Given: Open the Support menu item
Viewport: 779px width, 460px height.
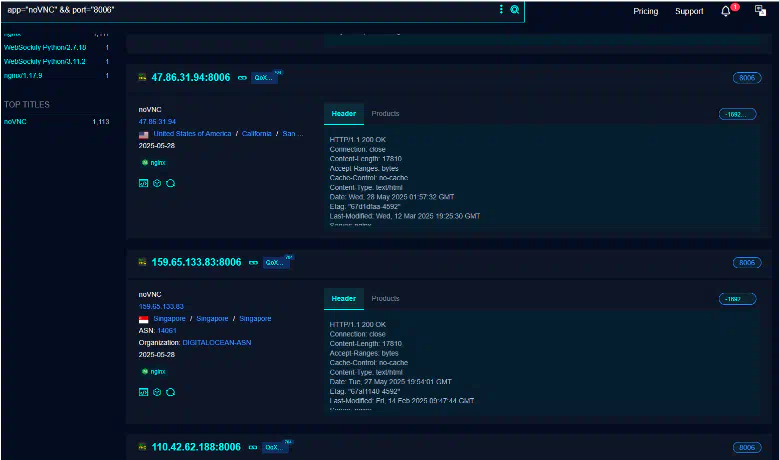Looking at the screenshot, I should pyautogui.click(x=689, y=11).
